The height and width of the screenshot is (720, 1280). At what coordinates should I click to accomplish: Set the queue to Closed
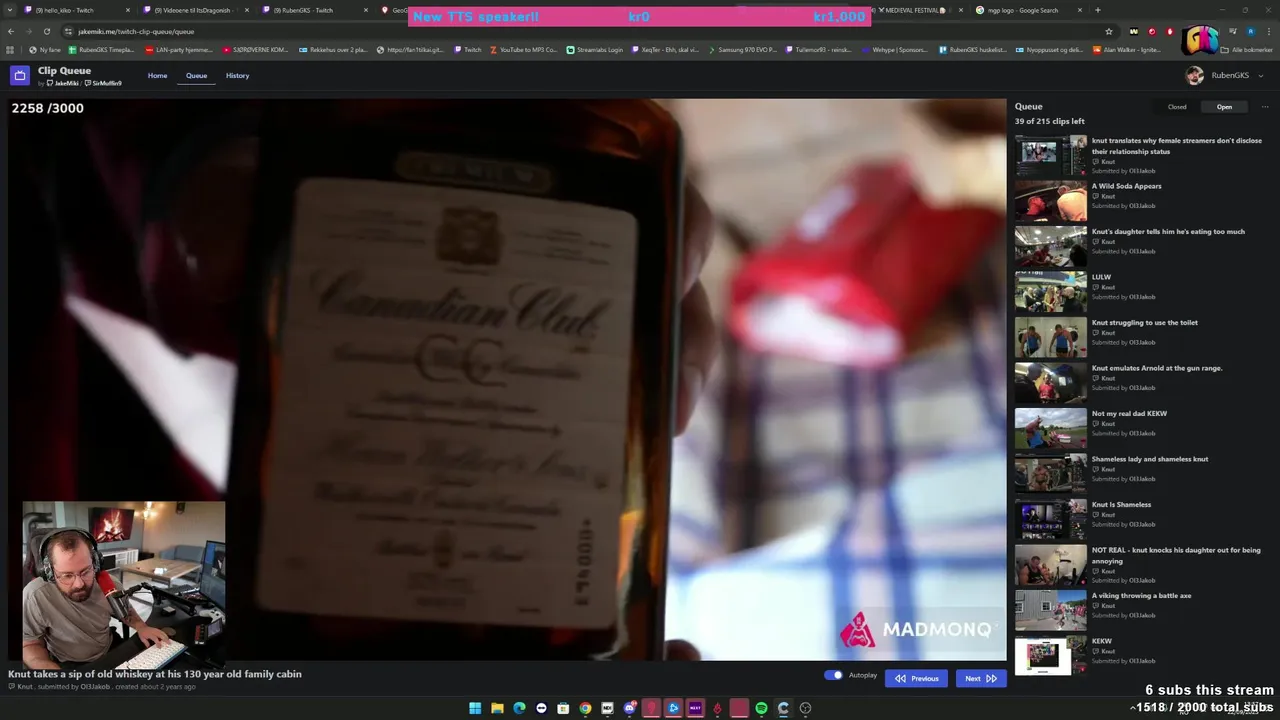pyautogui.click(x=1177, y=107)
